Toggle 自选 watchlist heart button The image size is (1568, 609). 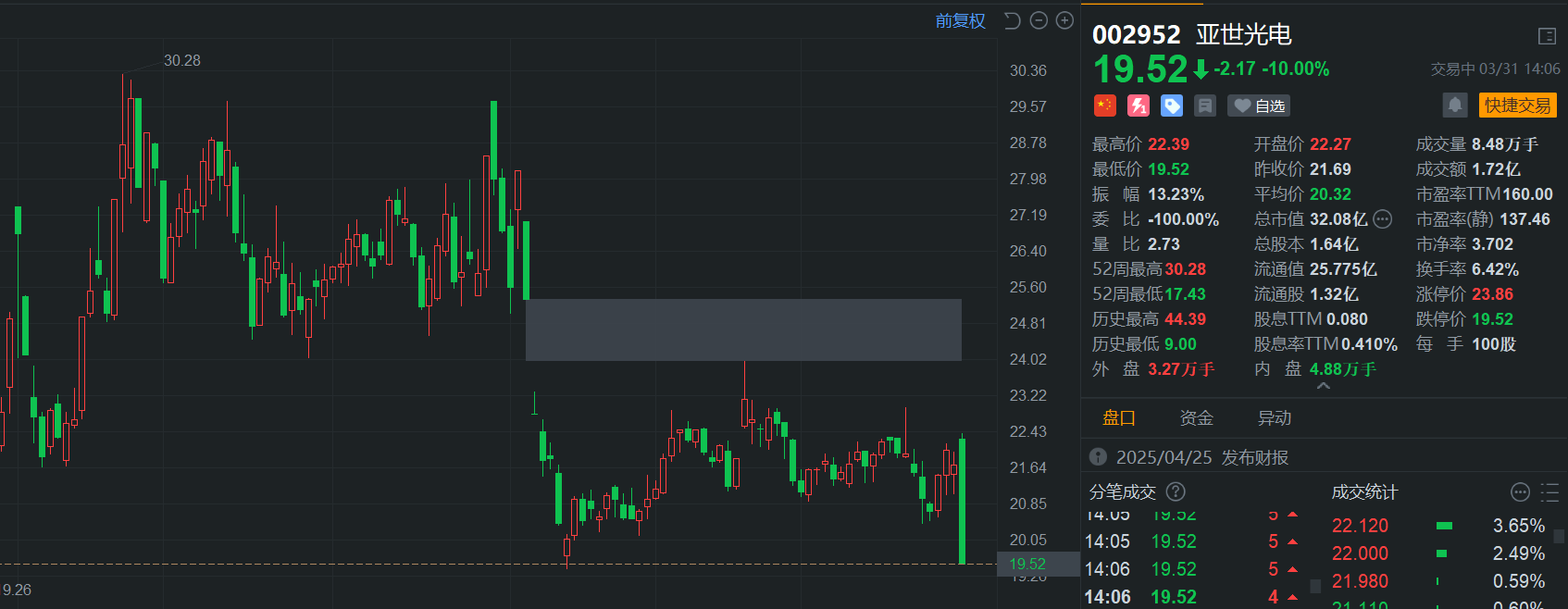tap(1259, 106)
